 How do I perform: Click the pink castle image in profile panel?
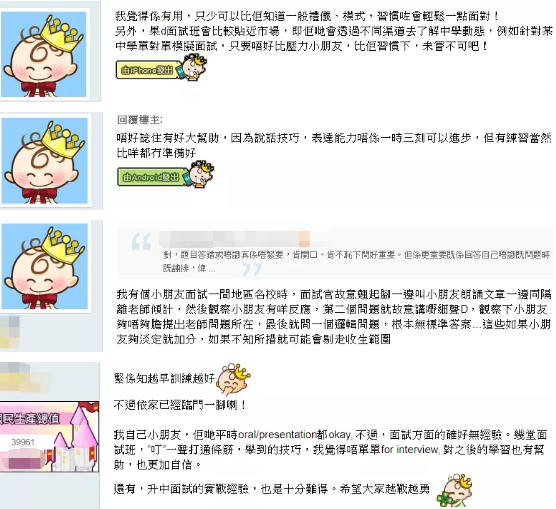click(x=49, y=437)
